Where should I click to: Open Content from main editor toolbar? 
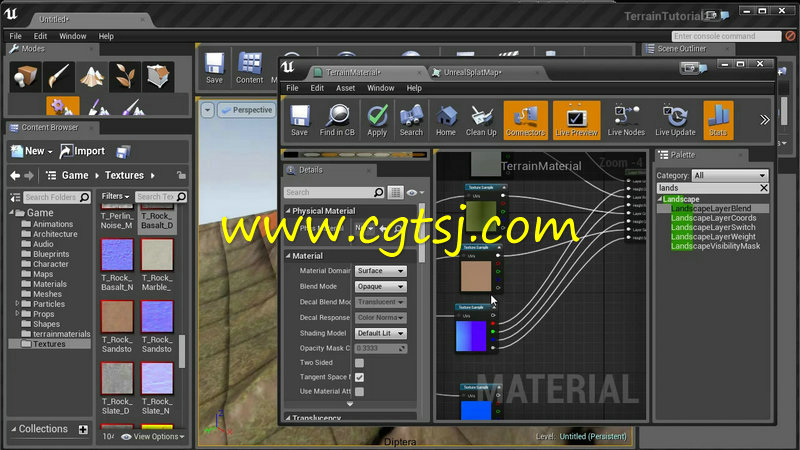(x=249, y=67)
